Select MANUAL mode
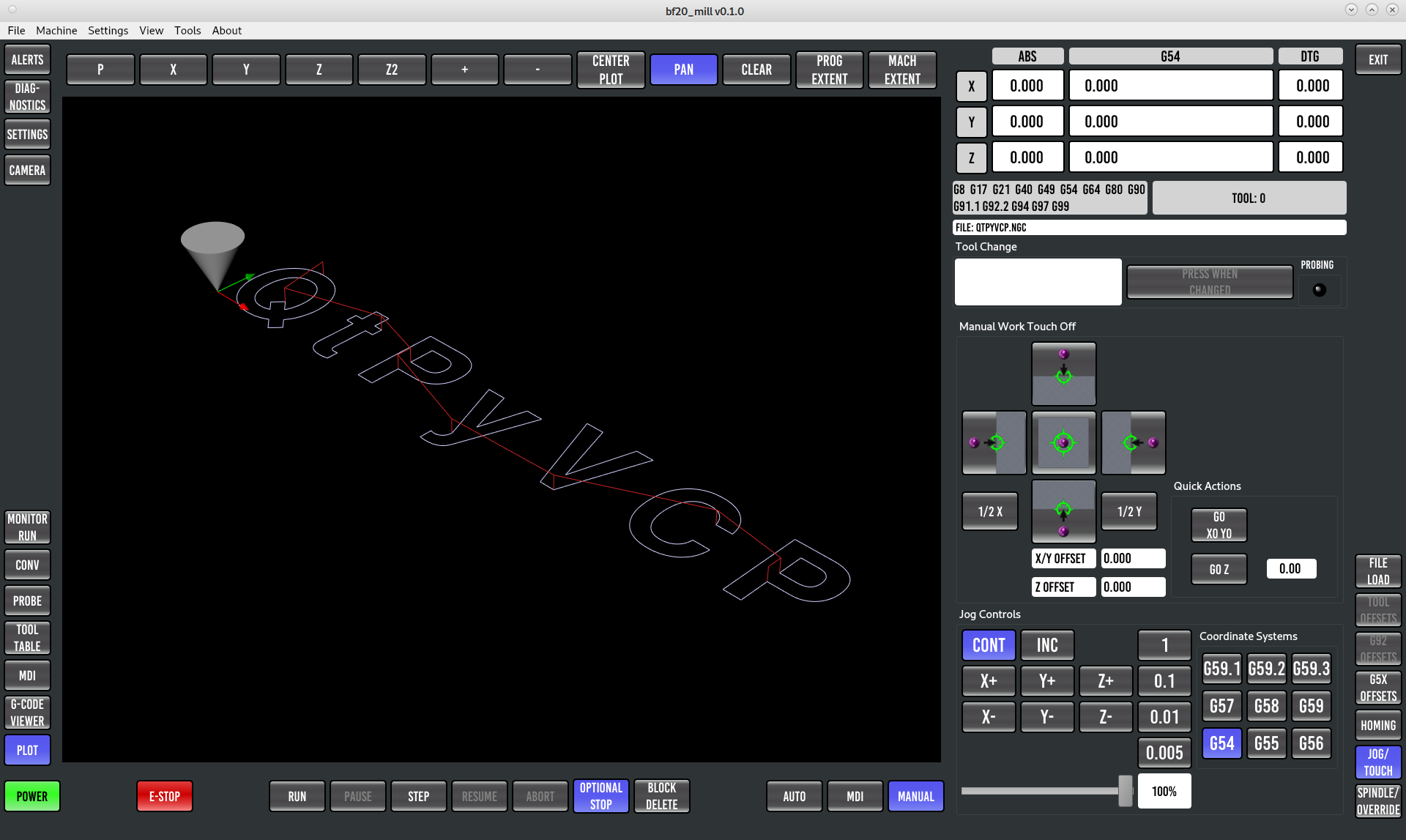The width and height of the screenshot is (1406, 840). 915,796
